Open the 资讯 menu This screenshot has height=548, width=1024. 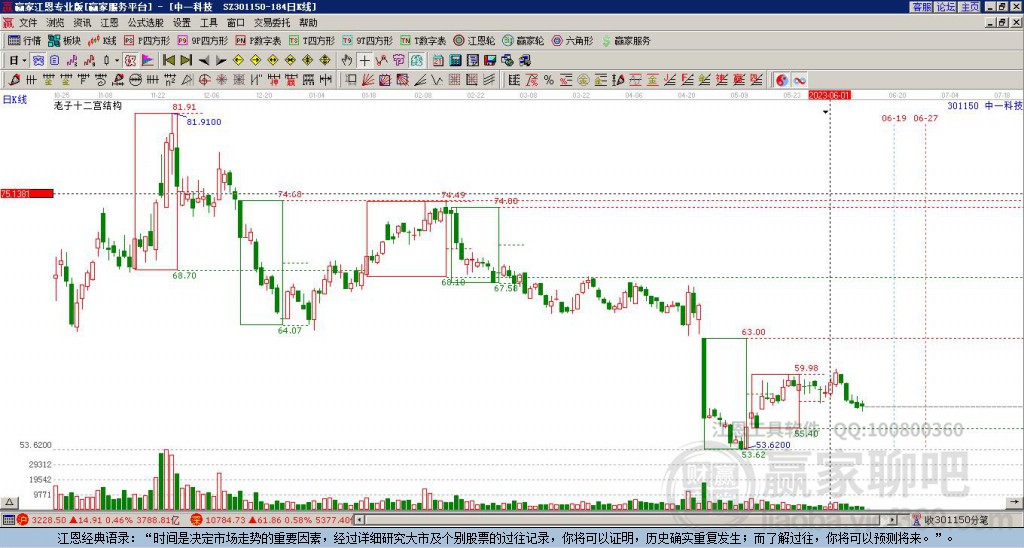pos(82,23)
